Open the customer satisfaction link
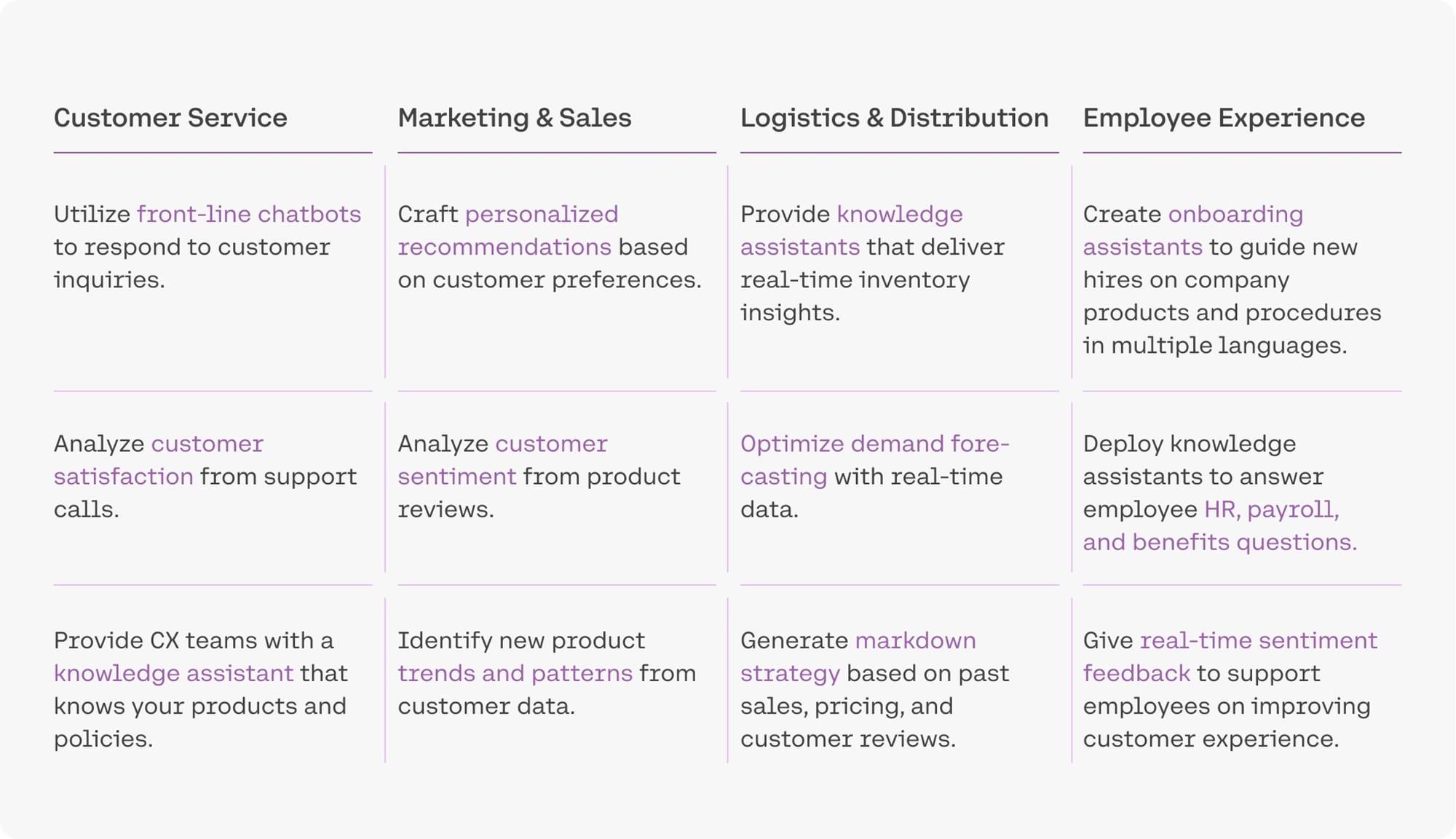 click(x=159, y=460)
